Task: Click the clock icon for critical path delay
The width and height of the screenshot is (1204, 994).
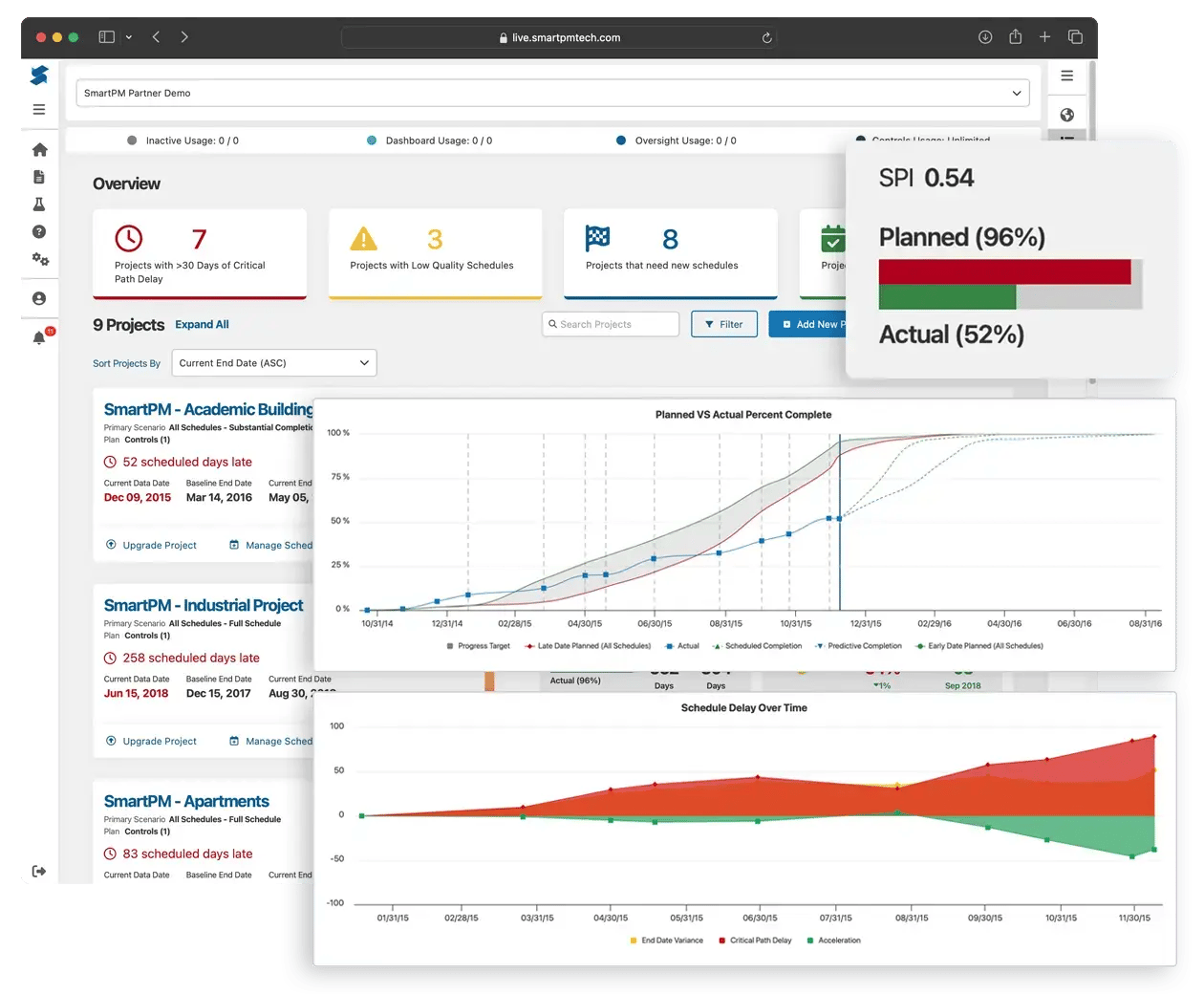Action: point(129,238)
